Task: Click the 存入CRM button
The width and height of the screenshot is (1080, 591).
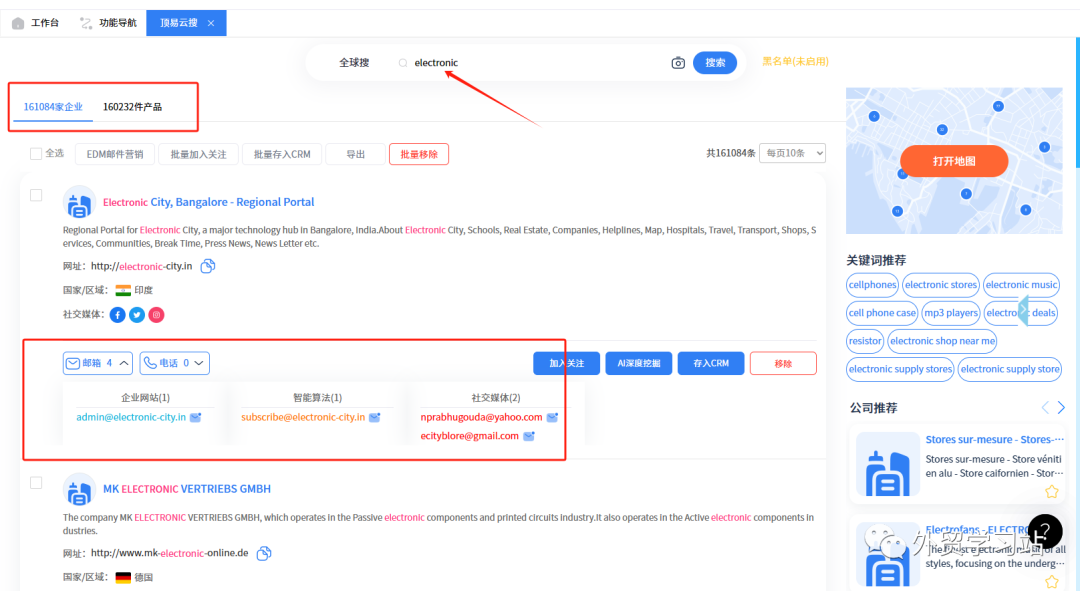Action: (711, 363)
